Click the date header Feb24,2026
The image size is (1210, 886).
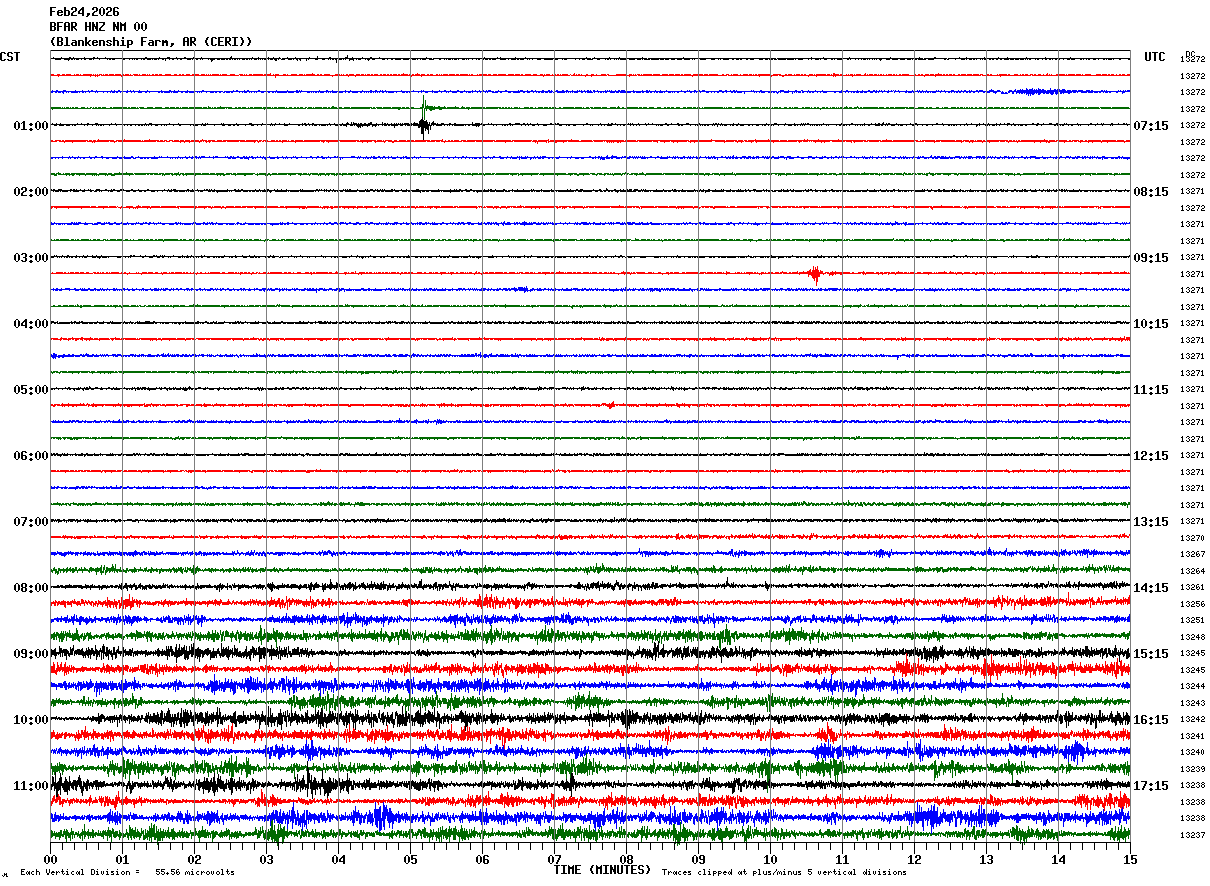click(84, 12)
